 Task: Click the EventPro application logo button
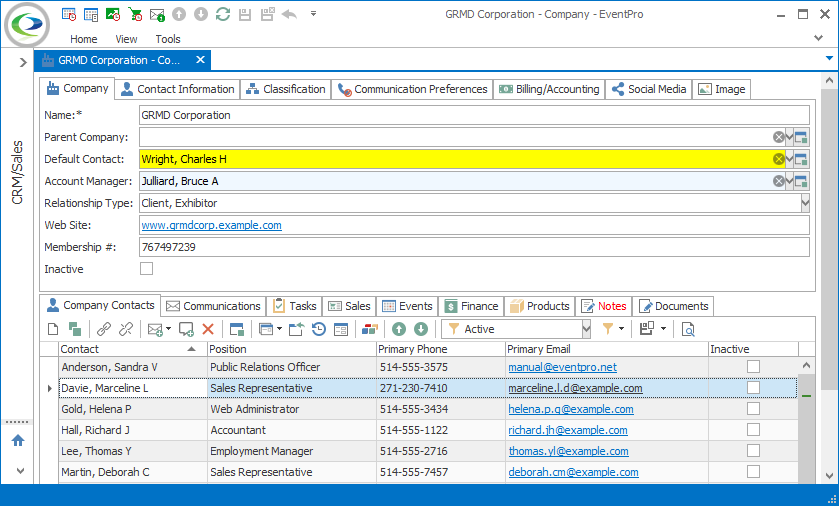(x=27, y=25)
